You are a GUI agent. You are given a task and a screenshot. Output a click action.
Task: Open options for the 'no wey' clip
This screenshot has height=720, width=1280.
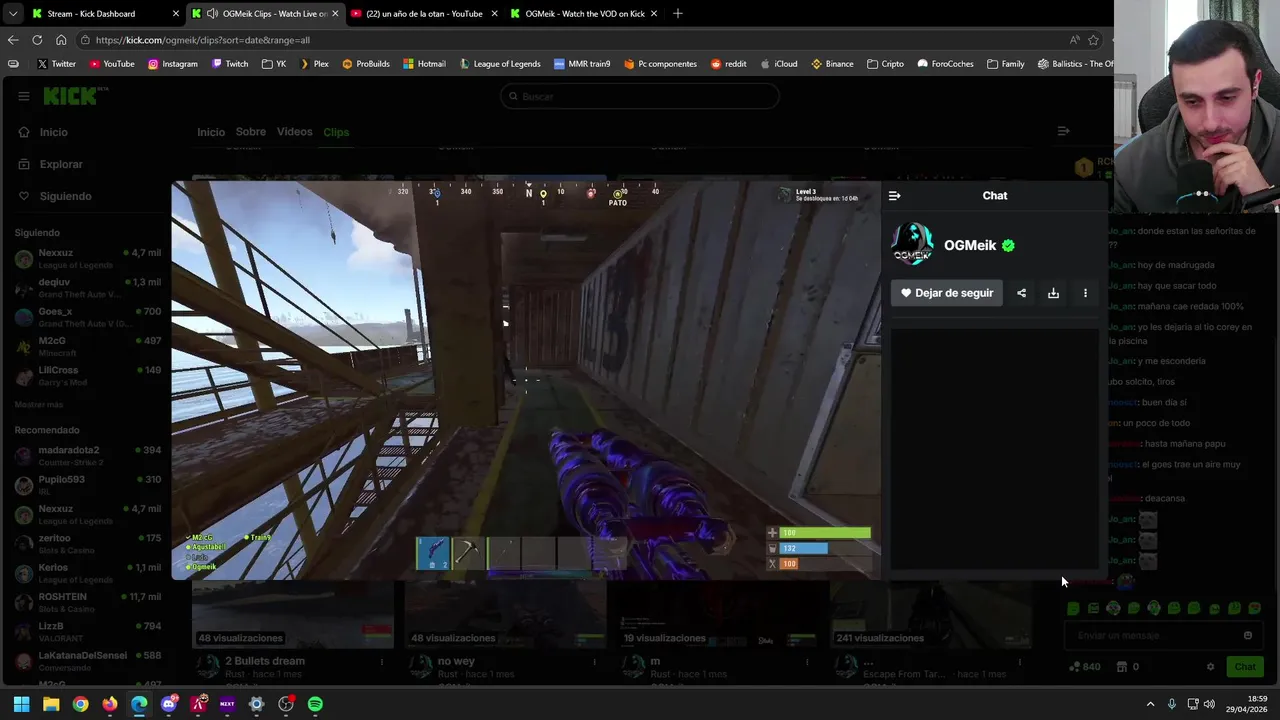pyautogui.click(x=594, y=661)
